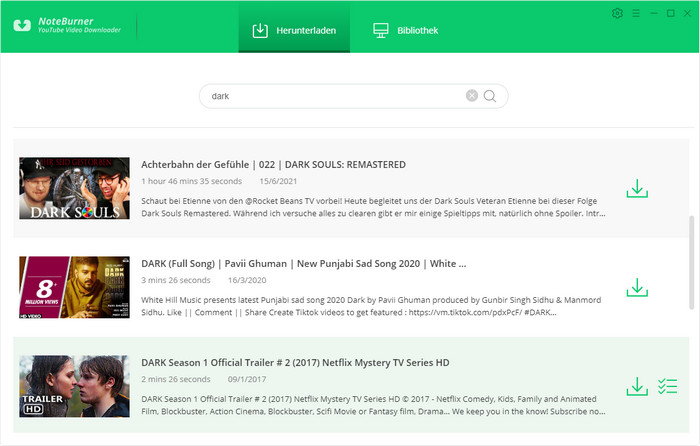Minimize the NoteBurner window
Screen dimensions: 700x446
(x=654, y=13)
